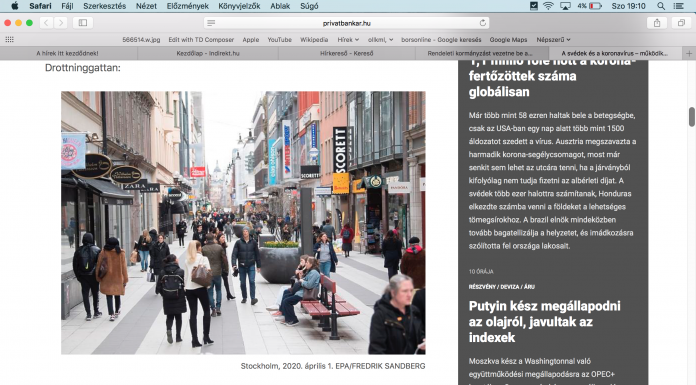Toggle Reader view icon in address bar
Image resolution: width=696 pixels, height=385 pixels.
(211, 23)
